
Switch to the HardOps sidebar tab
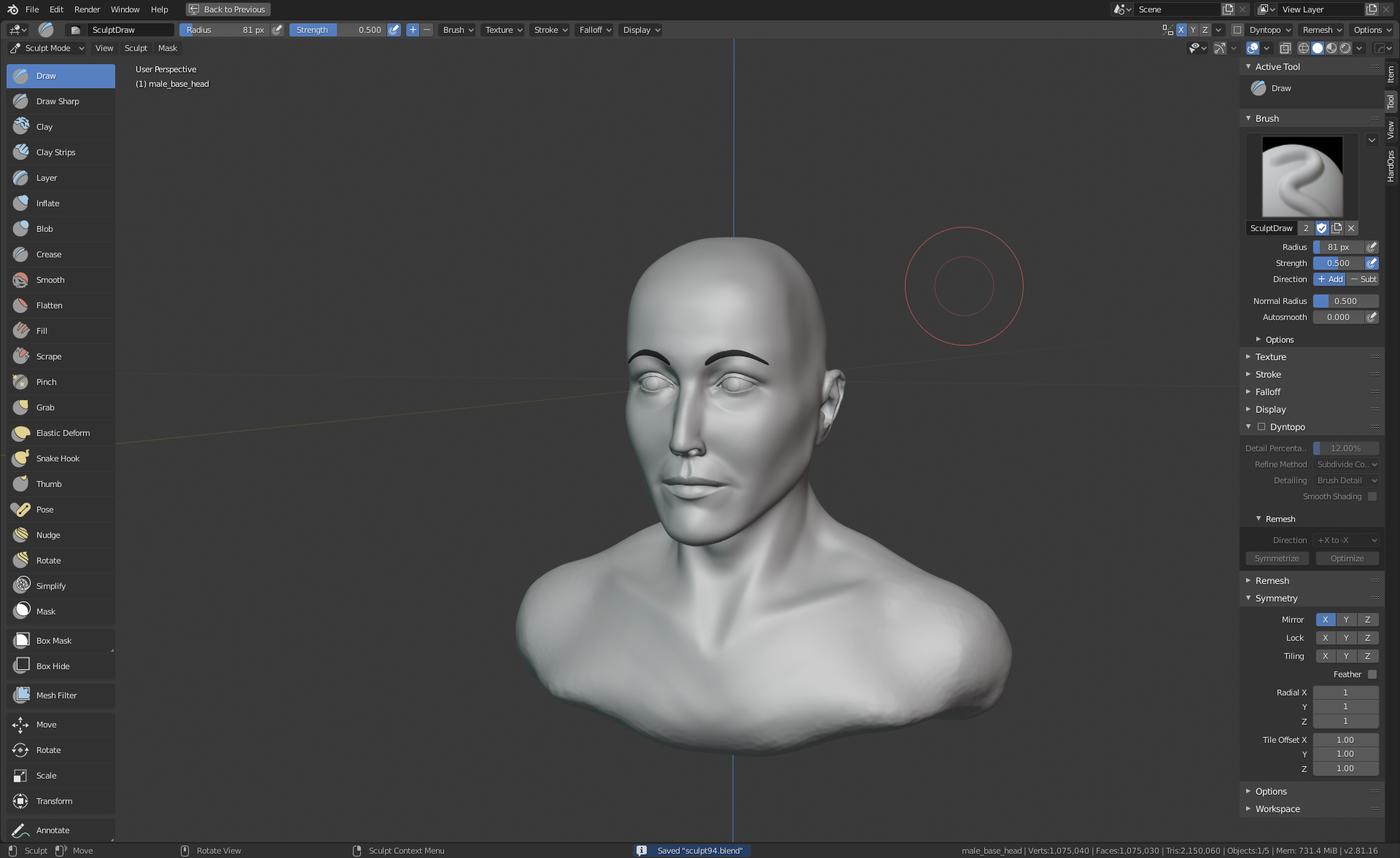1391,166
